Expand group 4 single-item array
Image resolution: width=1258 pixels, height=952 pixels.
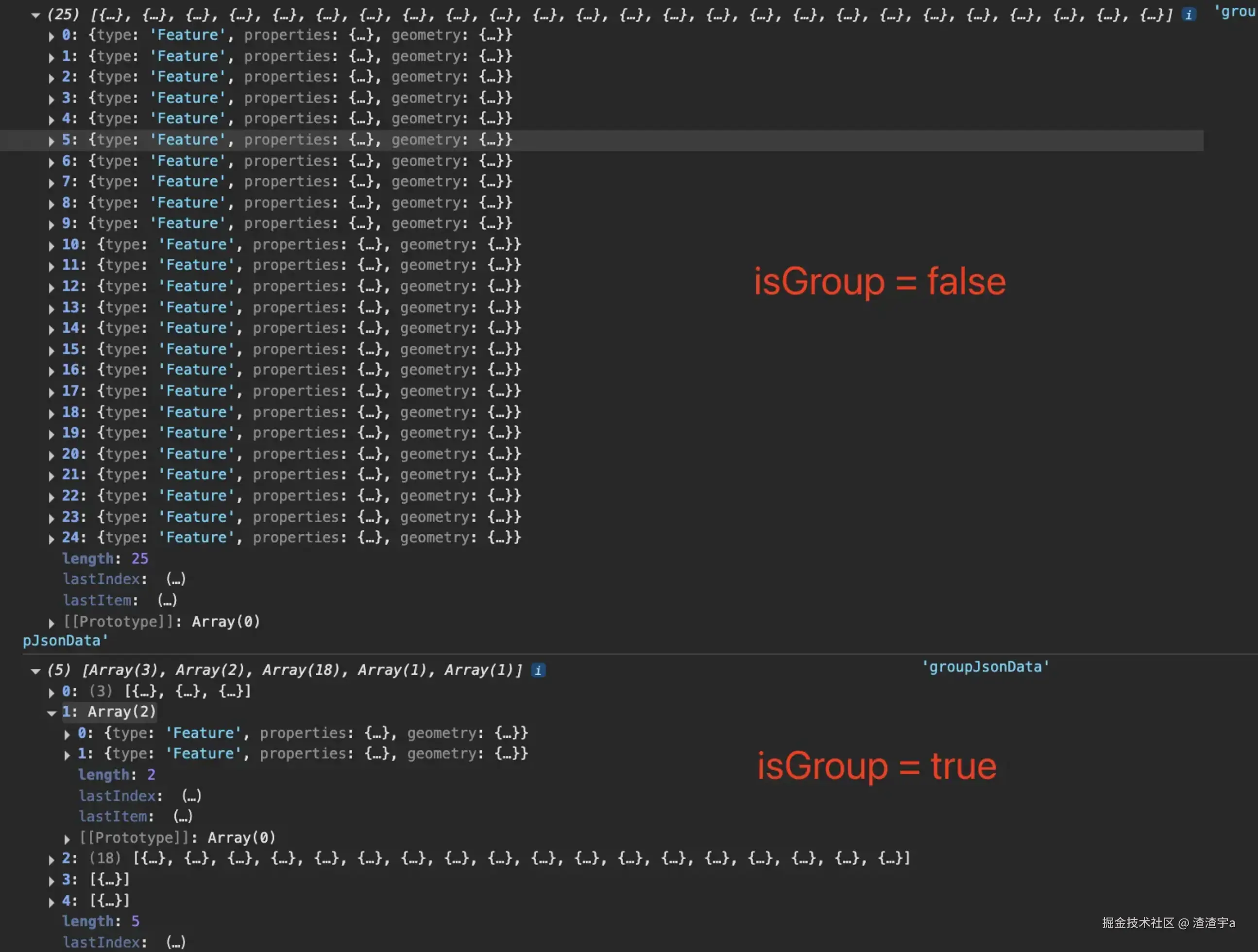tap(52, 902)
